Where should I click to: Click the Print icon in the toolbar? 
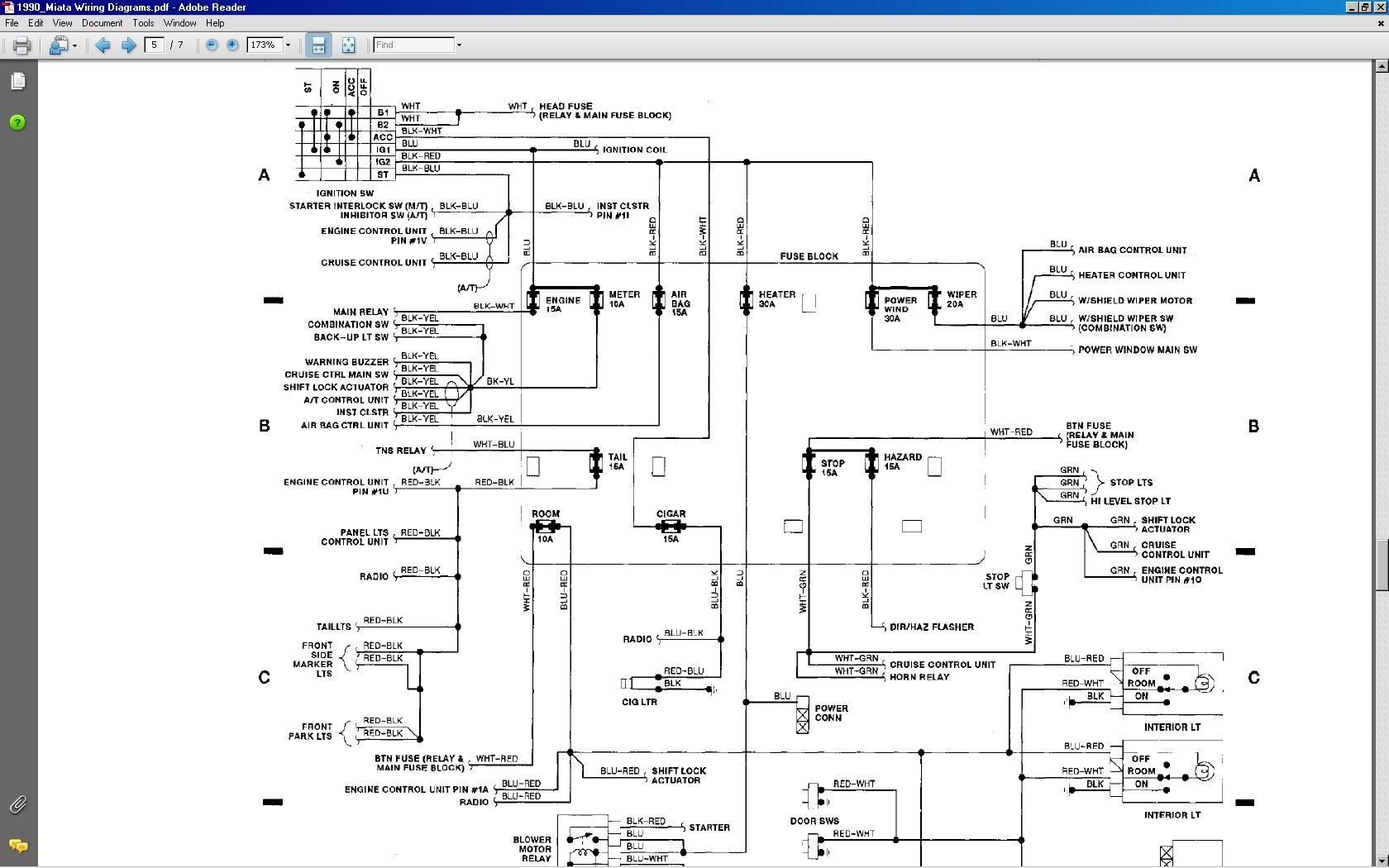click(21, 45)
